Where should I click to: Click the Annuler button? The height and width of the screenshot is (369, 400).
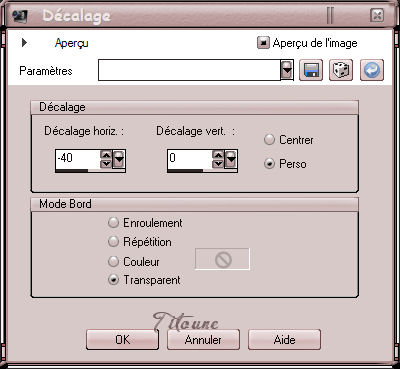pos(203,340)
